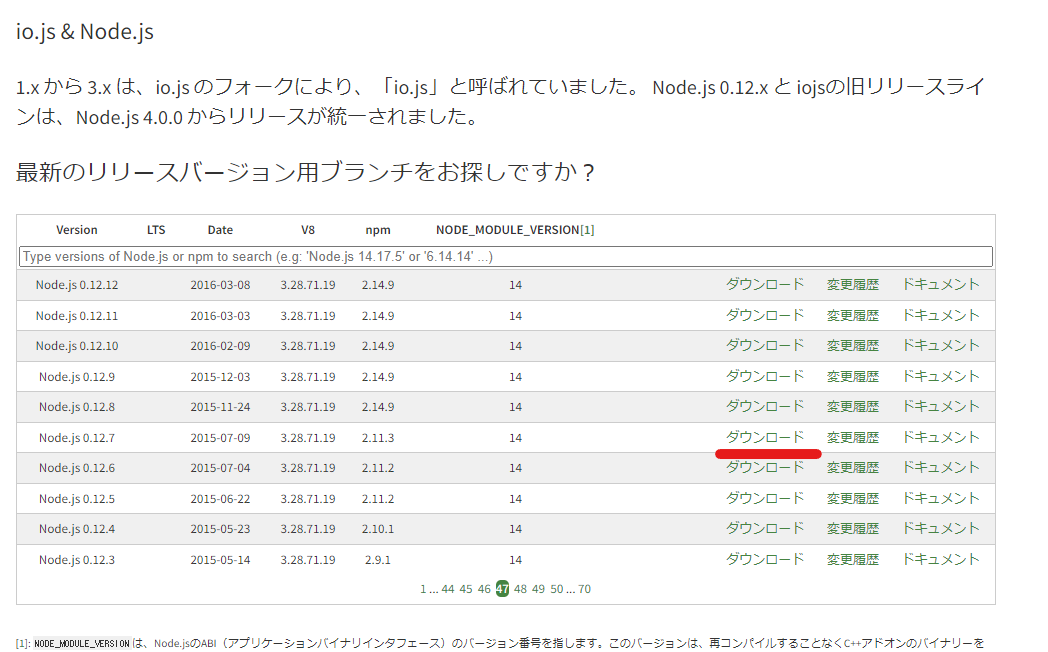Click the npm column header

click(378, 230)
